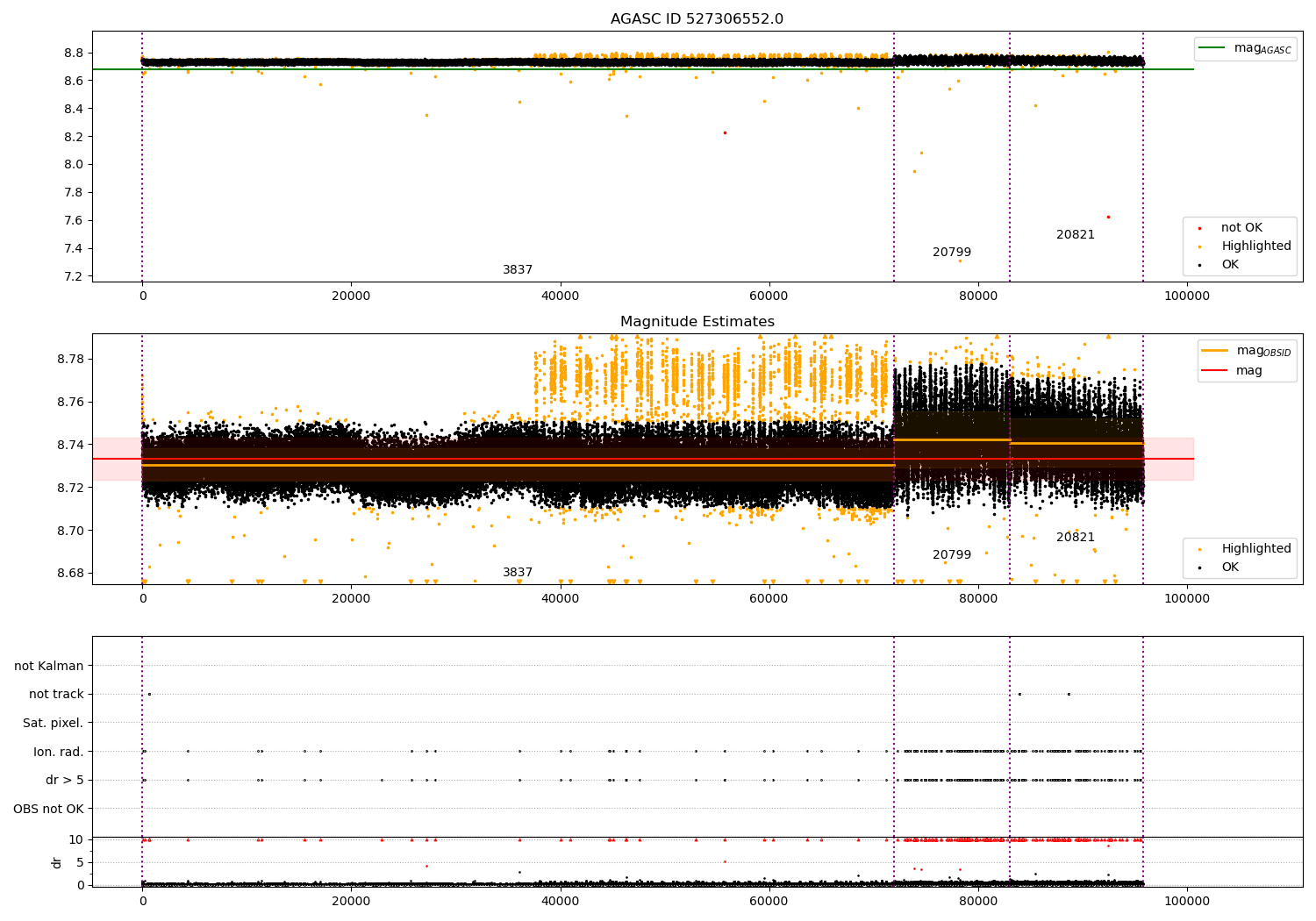Click the 'OBS not OK' row label
The height and width of the screenshot is (921, 1316).
point(49,809)
